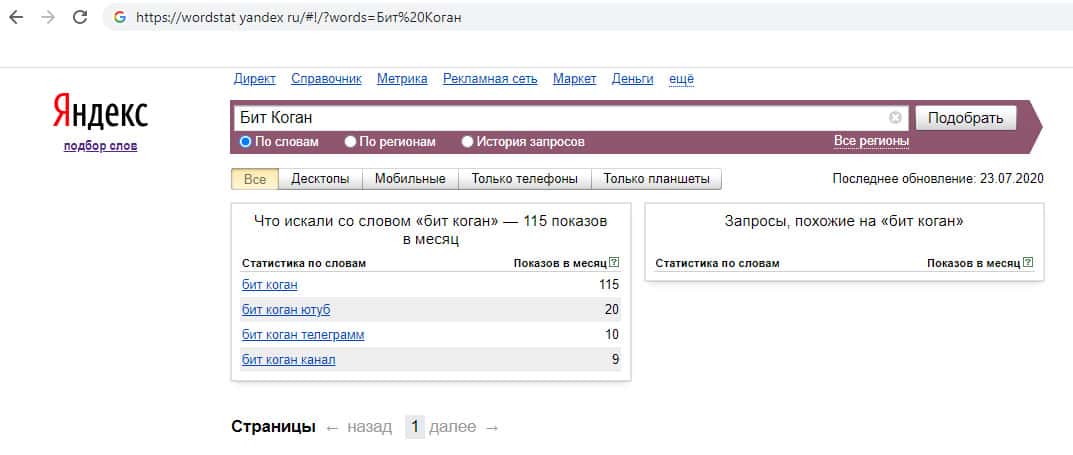Reload the page with the refresh icon
Image resolution: width=1073 pixels, height=455 pixels.
coord(80,18)
